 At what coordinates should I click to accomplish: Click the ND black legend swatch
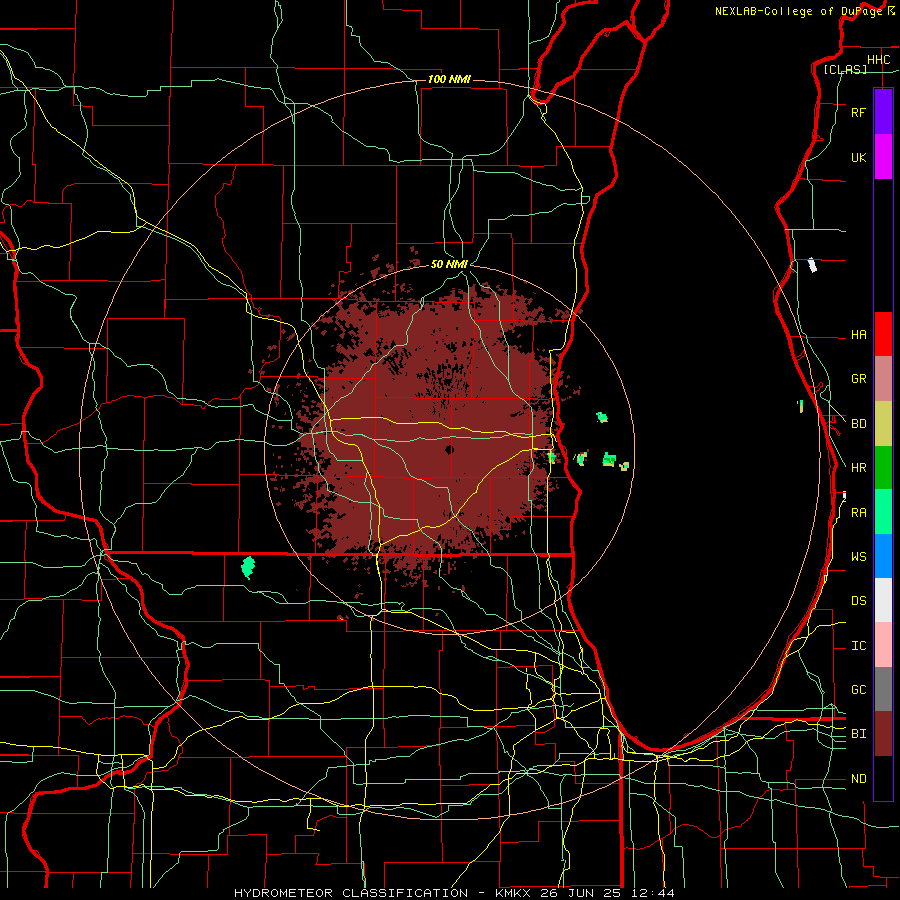(x=883, y=778)
